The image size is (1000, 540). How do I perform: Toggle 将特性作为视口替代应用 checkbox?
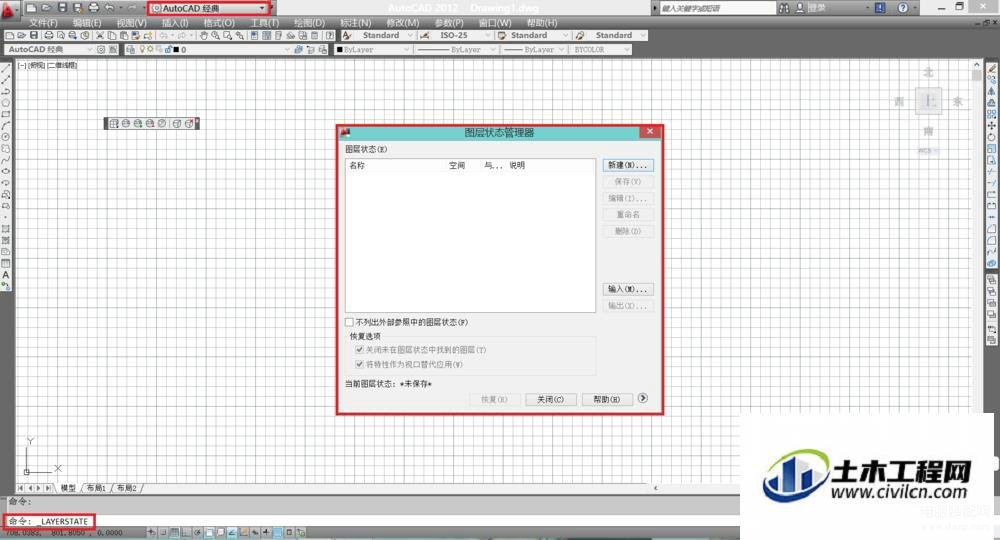(359, 364)
